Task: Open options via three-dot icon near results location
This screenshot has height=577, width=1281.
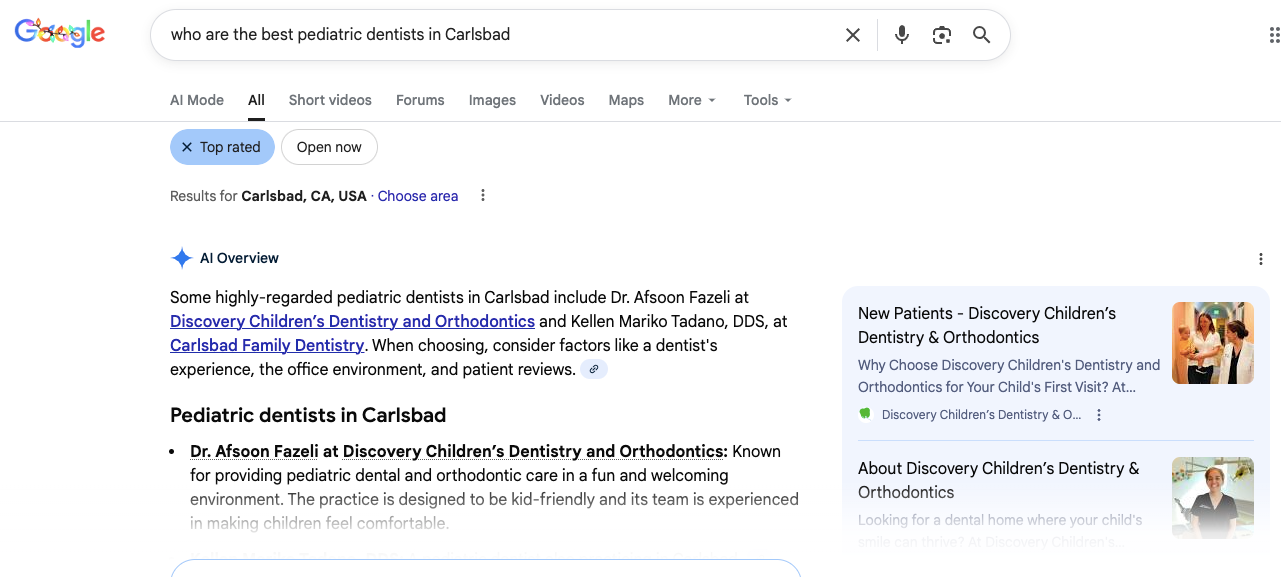Action: click(482, 195)
